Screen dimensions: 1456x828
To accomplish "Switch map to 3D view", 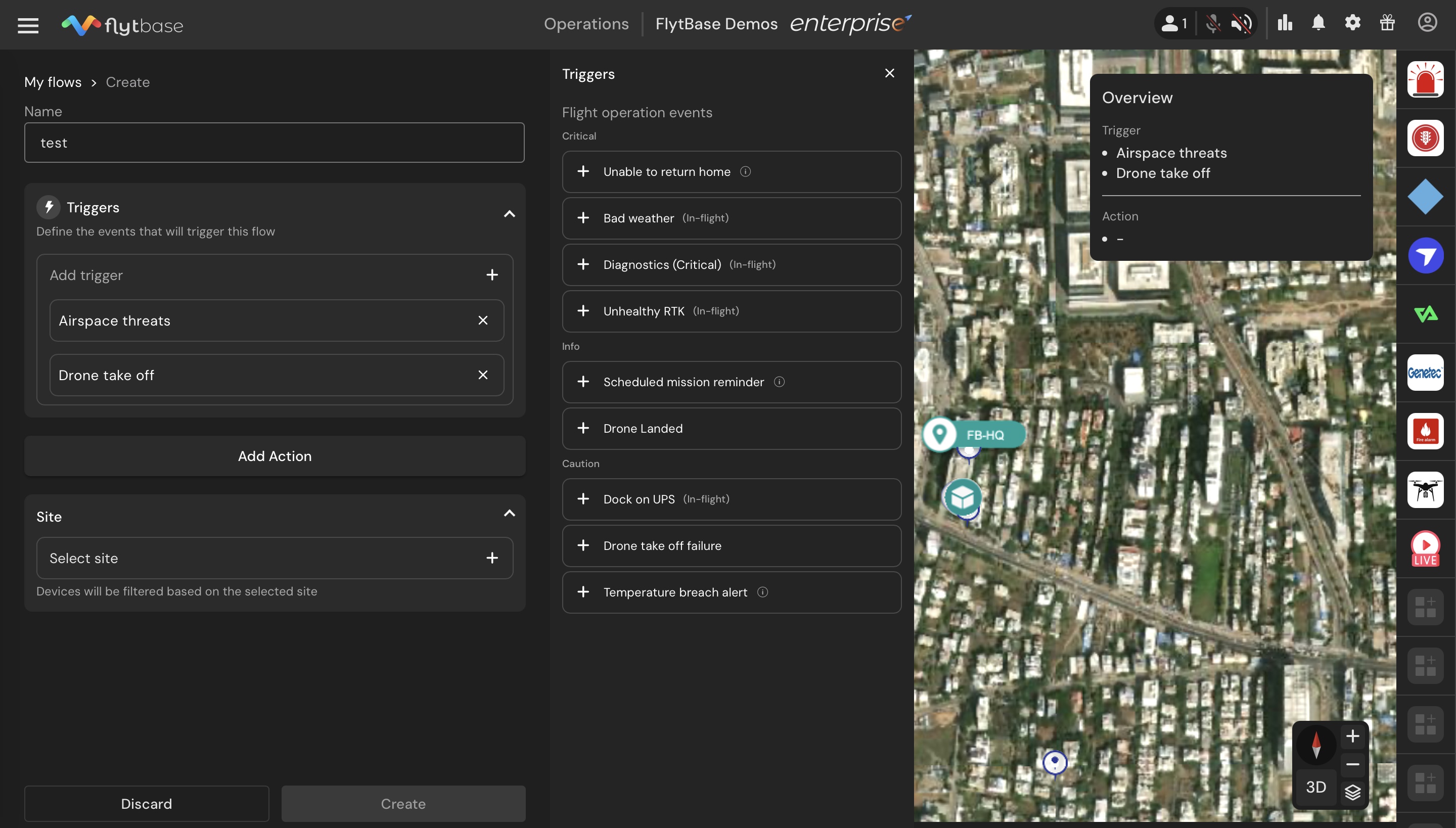I will (x=1315, y=787).
